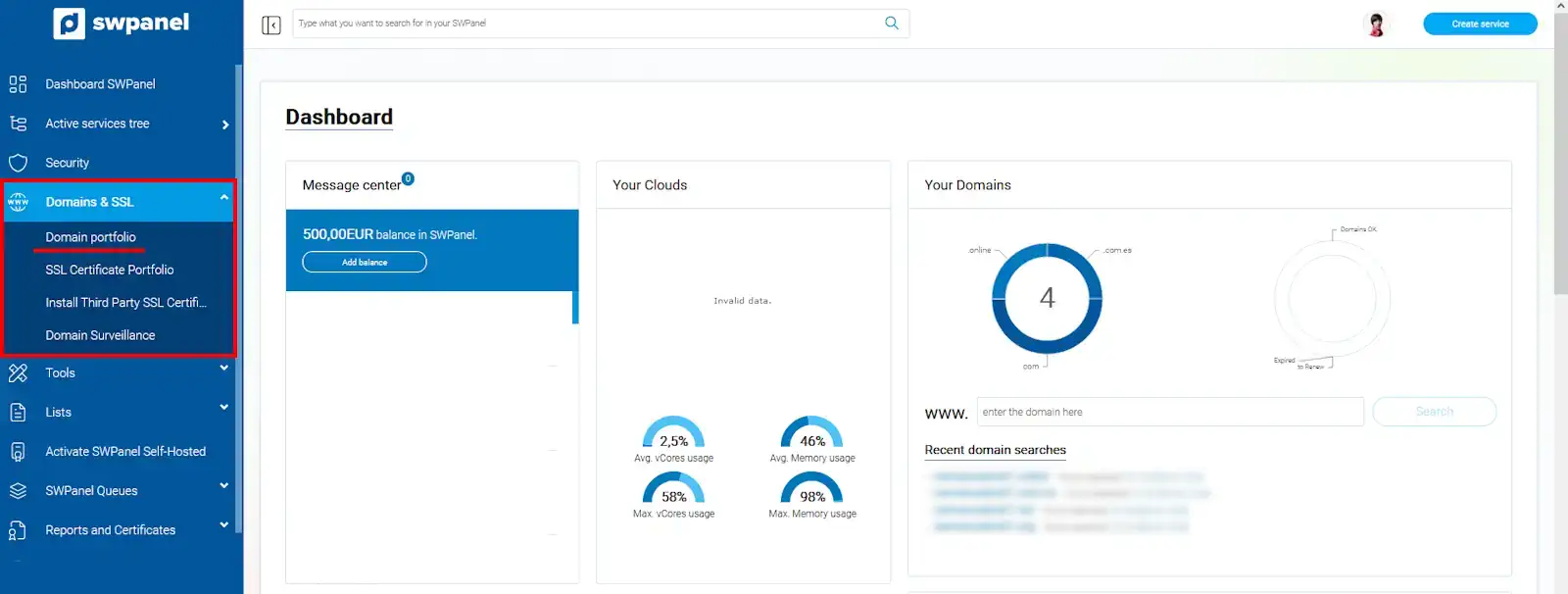This screenshot has height=594, width=1568.
Task: Click the Message center notification badge
Action: coord(409,178)
